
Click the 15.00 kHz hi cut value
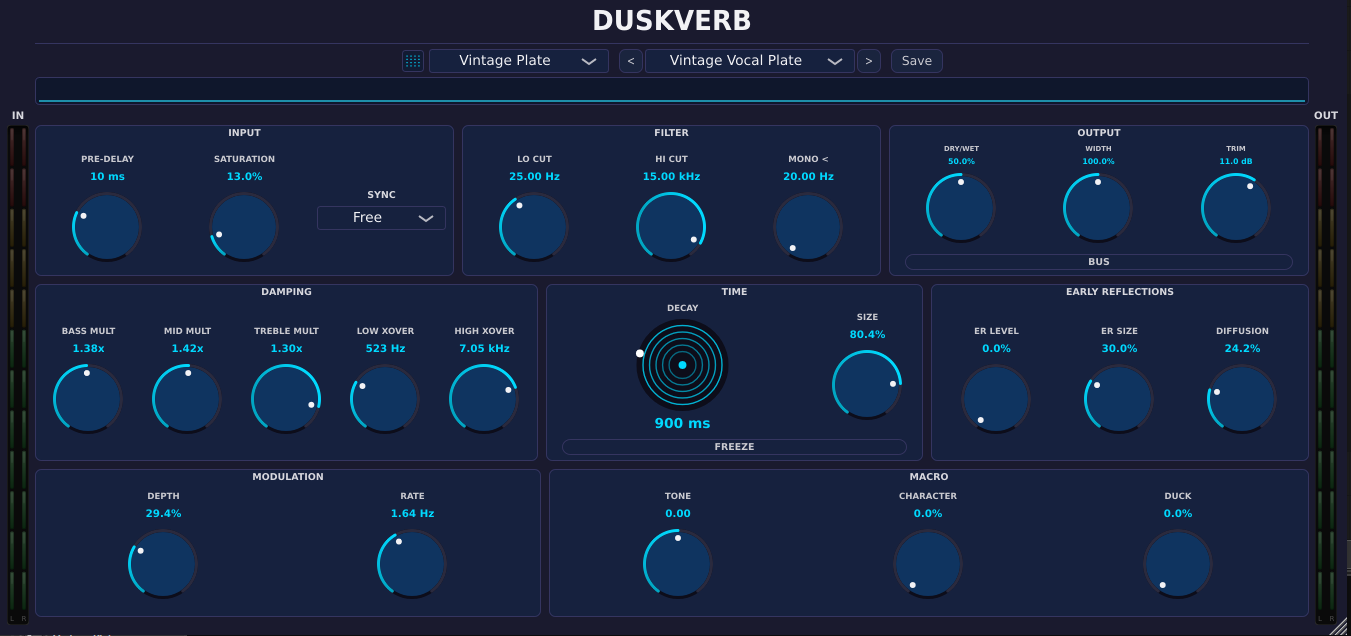pos(671,176)
